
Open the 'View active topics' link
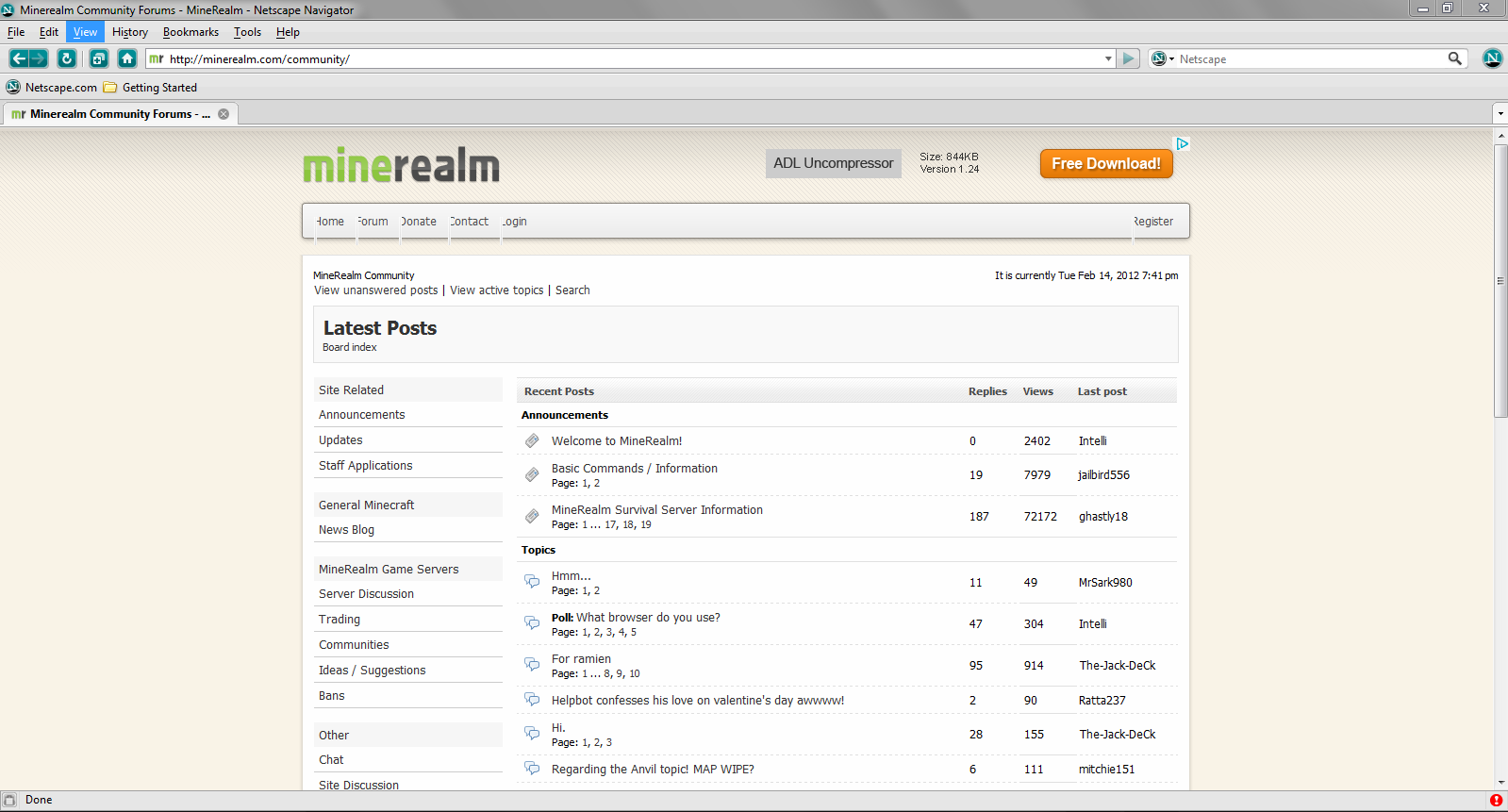(x=496, y=290)
